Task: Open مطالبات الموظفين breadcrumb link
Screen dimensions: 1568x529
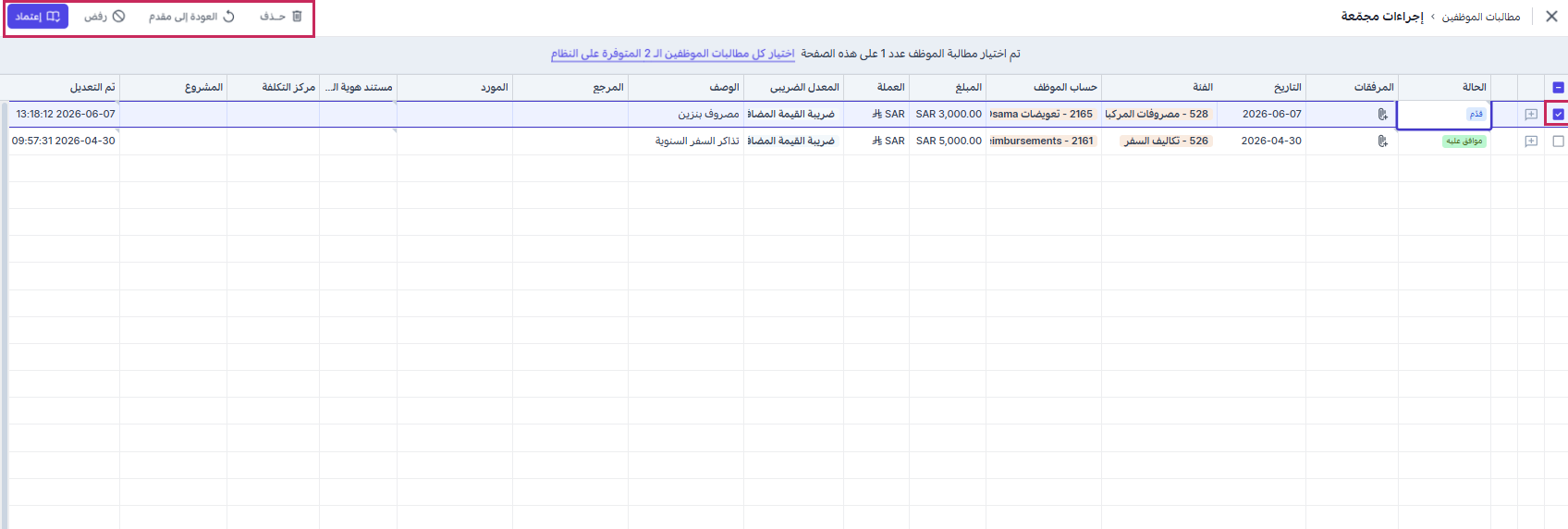Action: tap(1481, 17)
